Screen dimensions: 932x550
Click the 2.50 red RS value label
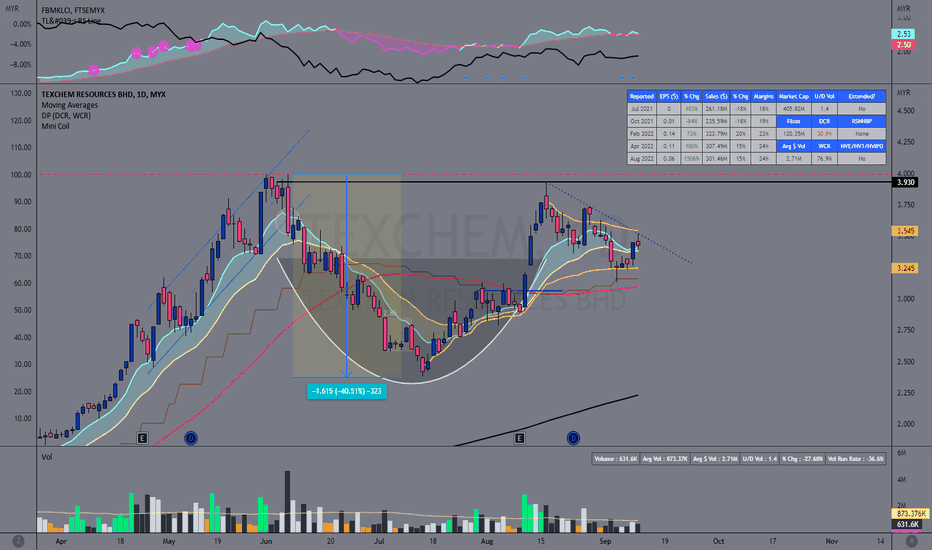pyautogui.click(x=903, y=45)
